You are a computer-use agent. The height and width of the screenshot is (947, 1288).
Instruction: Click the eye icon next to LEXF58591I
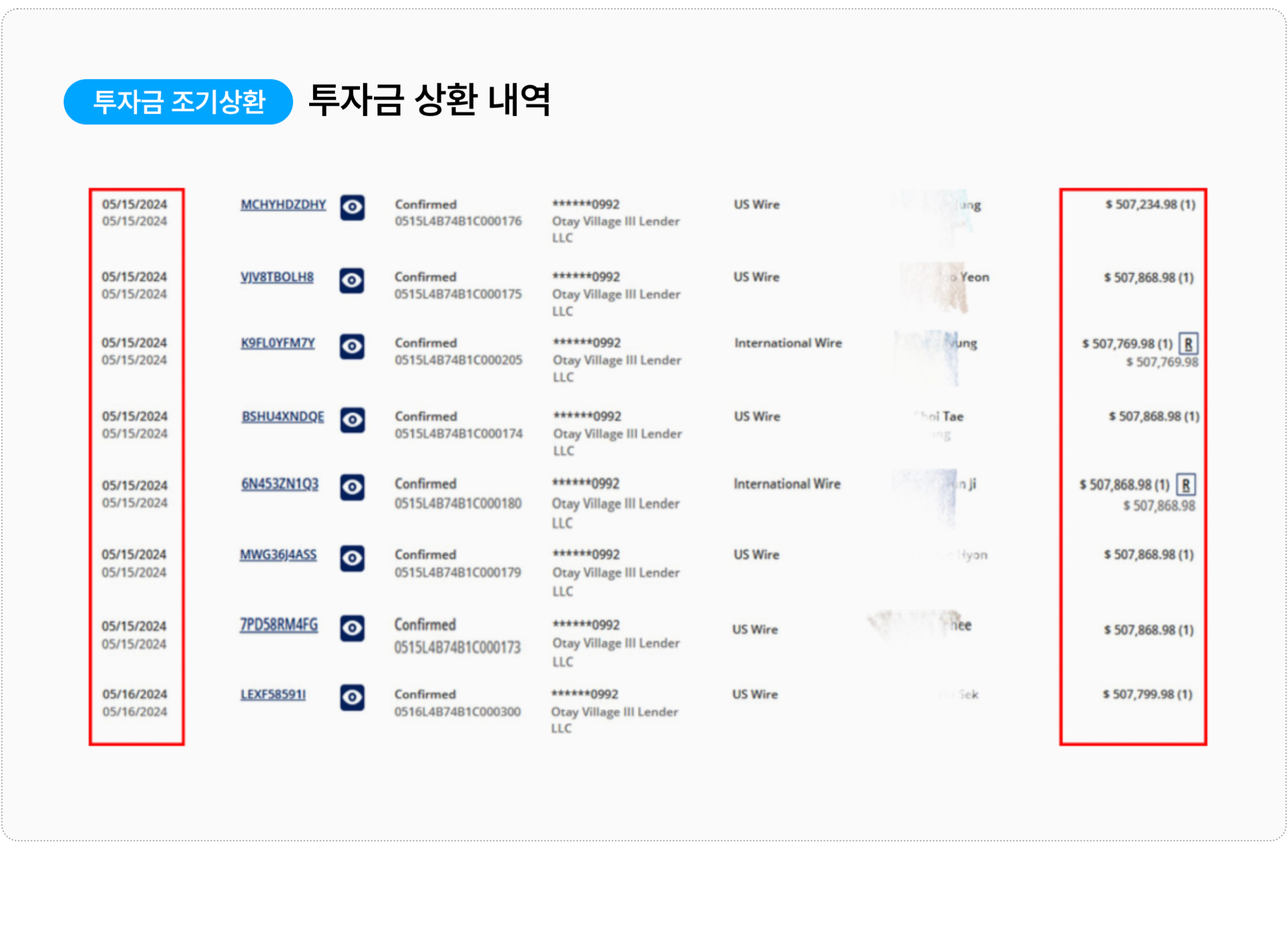352,697
